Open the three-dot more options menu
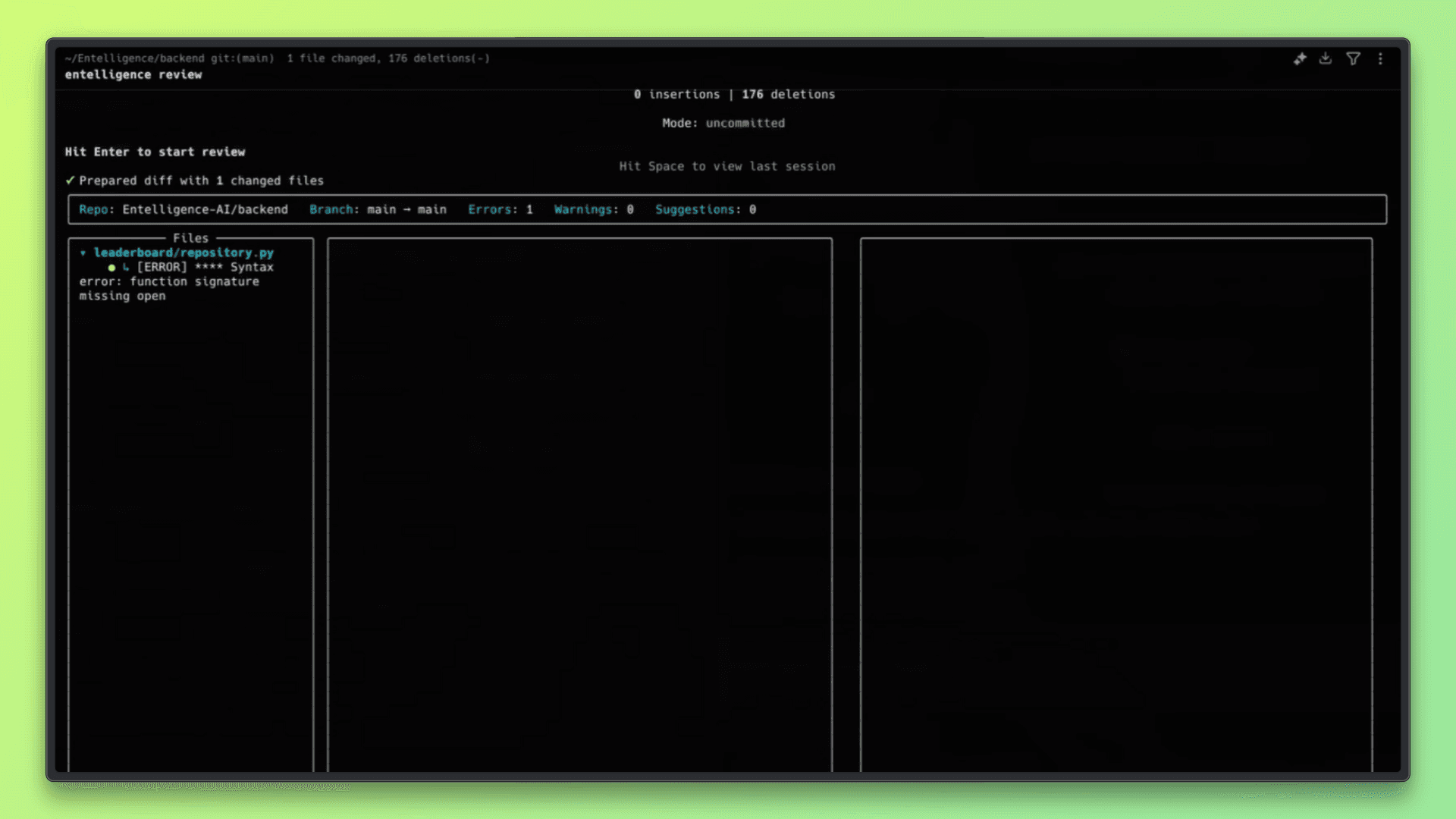The image size is (1456, 819). pos(1380,58)
